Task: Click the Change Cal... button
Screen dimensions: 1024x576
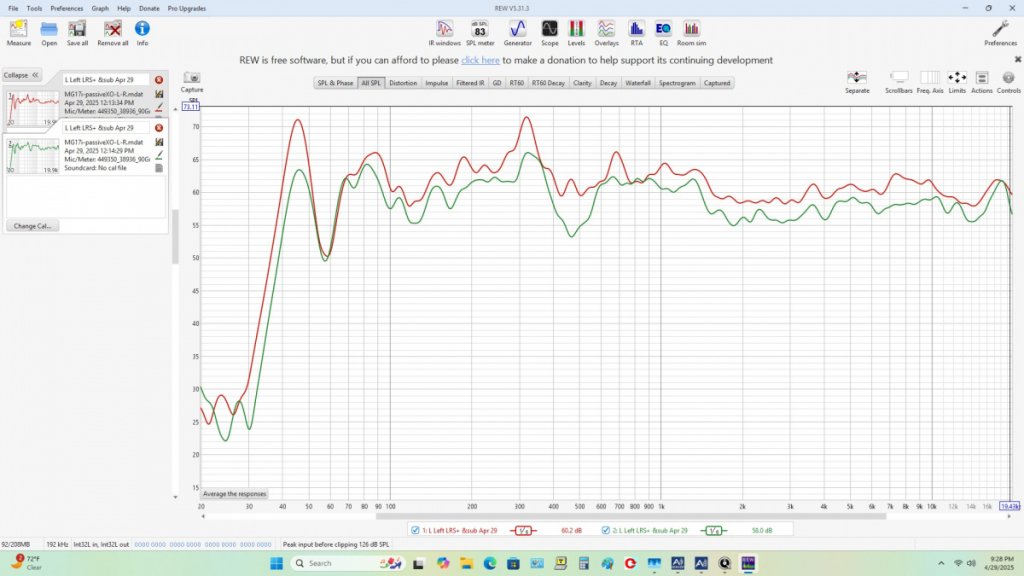Action: (32, 226)
